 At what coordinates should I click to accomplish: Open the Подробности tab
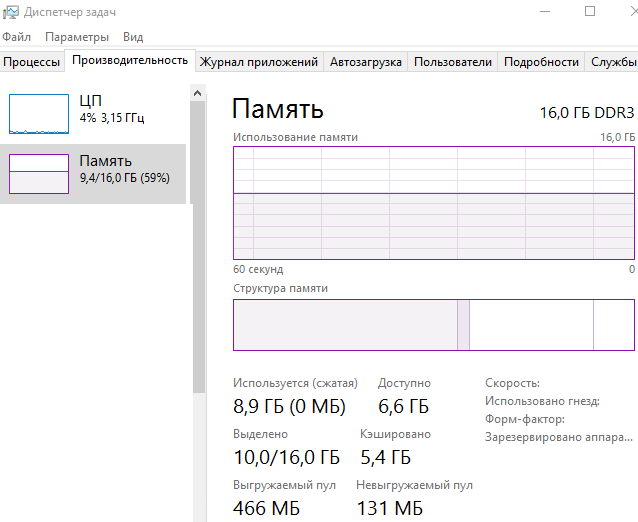pos(541,62)
